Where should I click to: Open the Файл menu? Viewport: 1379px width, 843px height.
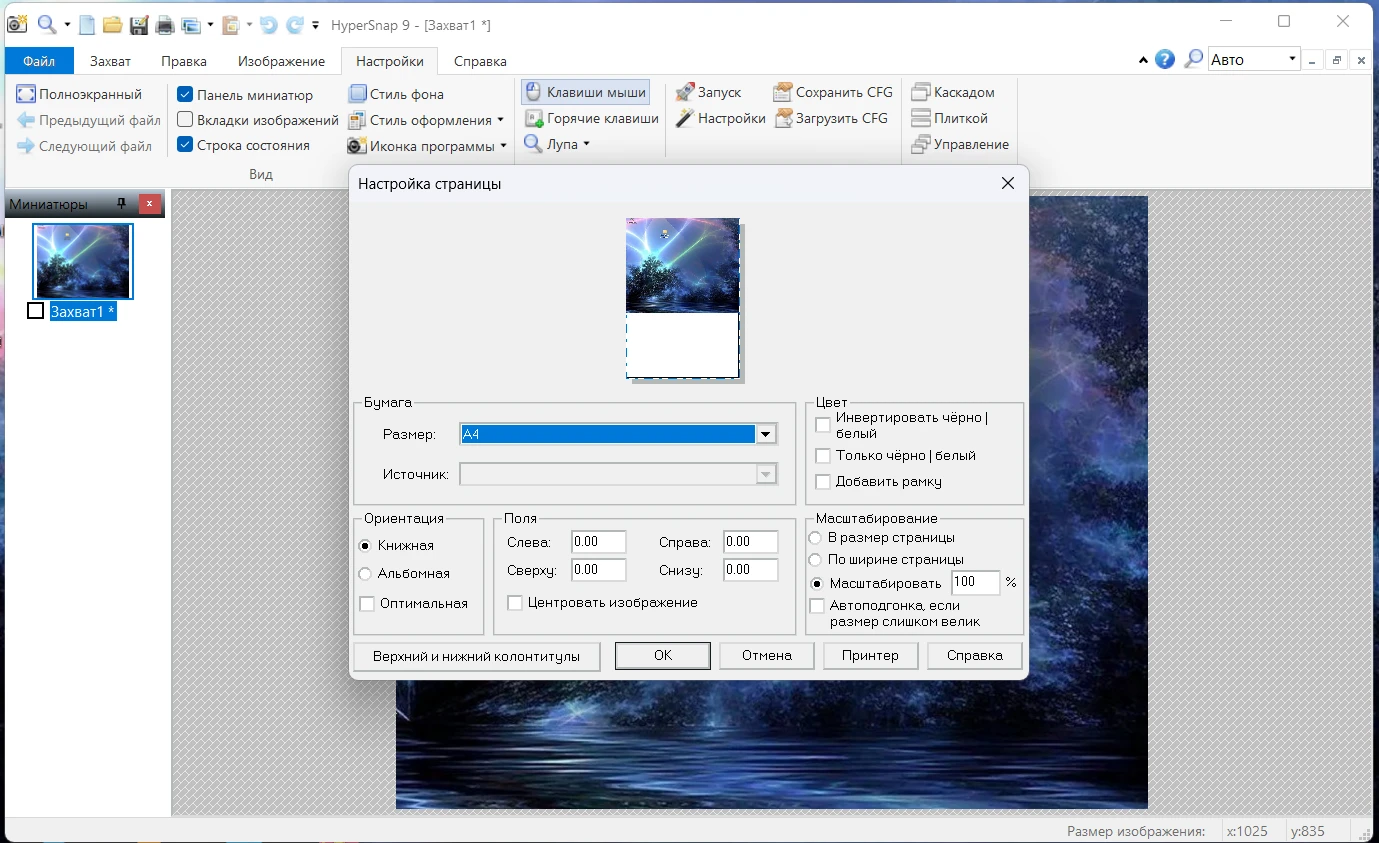[x=39, y=61]
